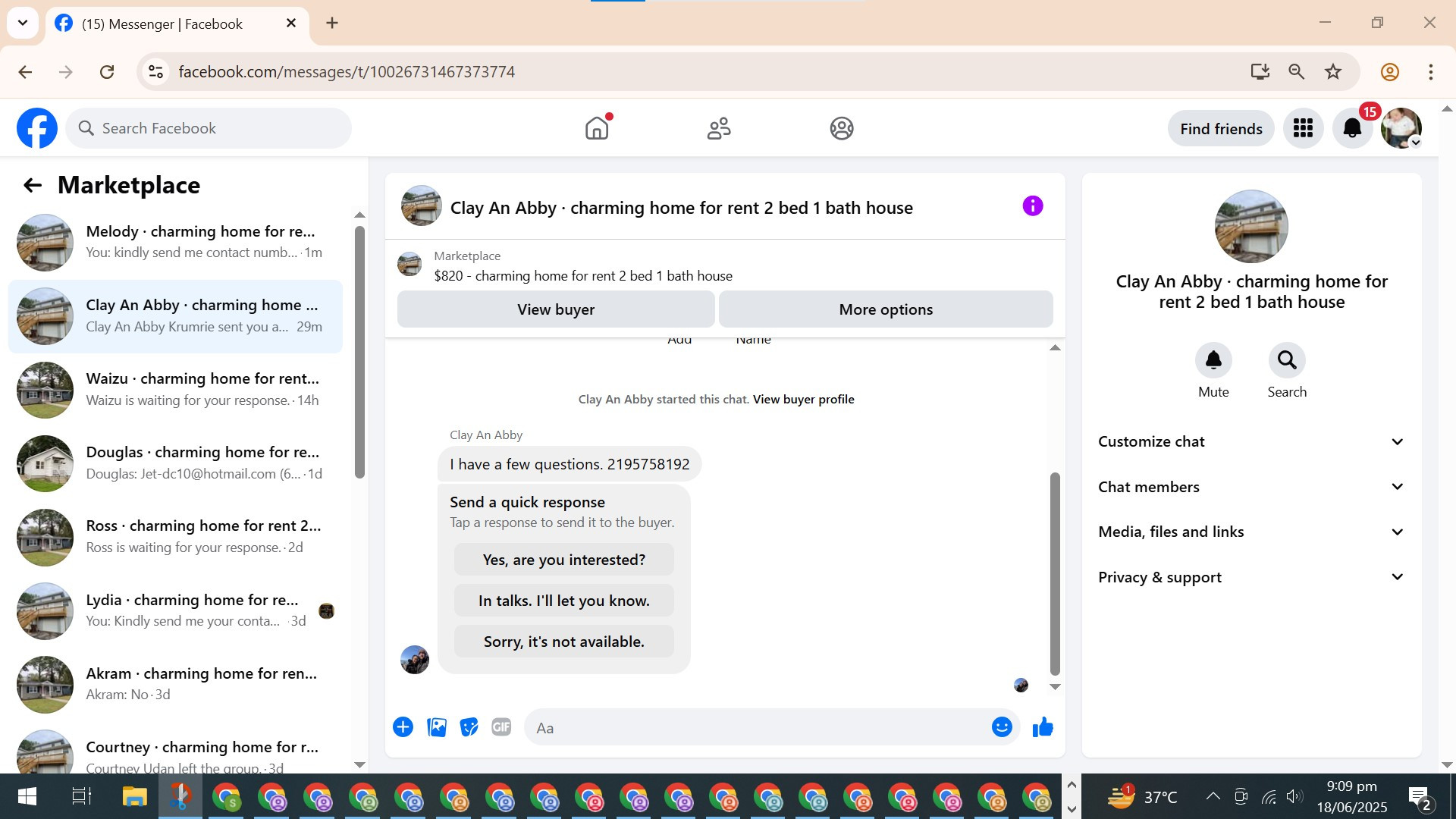Open conversation information icon
Image resolution: width=1456 pixels, height=819 pixels.
[1033, 206]
